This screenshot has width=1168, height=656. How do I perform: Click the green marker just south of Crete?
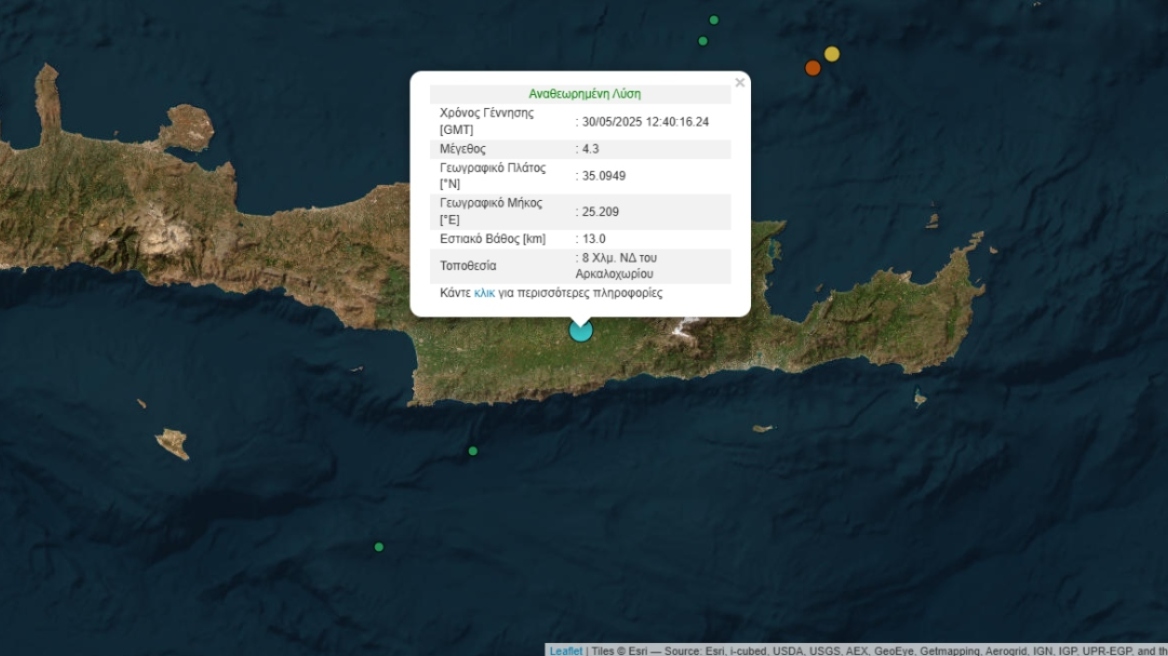(472, 451)
